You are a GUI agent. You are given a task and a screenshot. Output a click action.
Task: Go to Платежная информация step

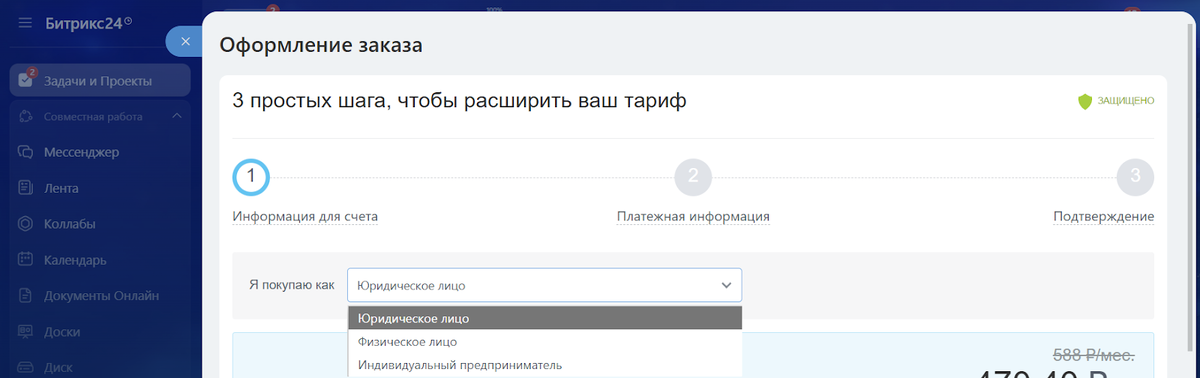pyautogui.click(x=693, y=216)
